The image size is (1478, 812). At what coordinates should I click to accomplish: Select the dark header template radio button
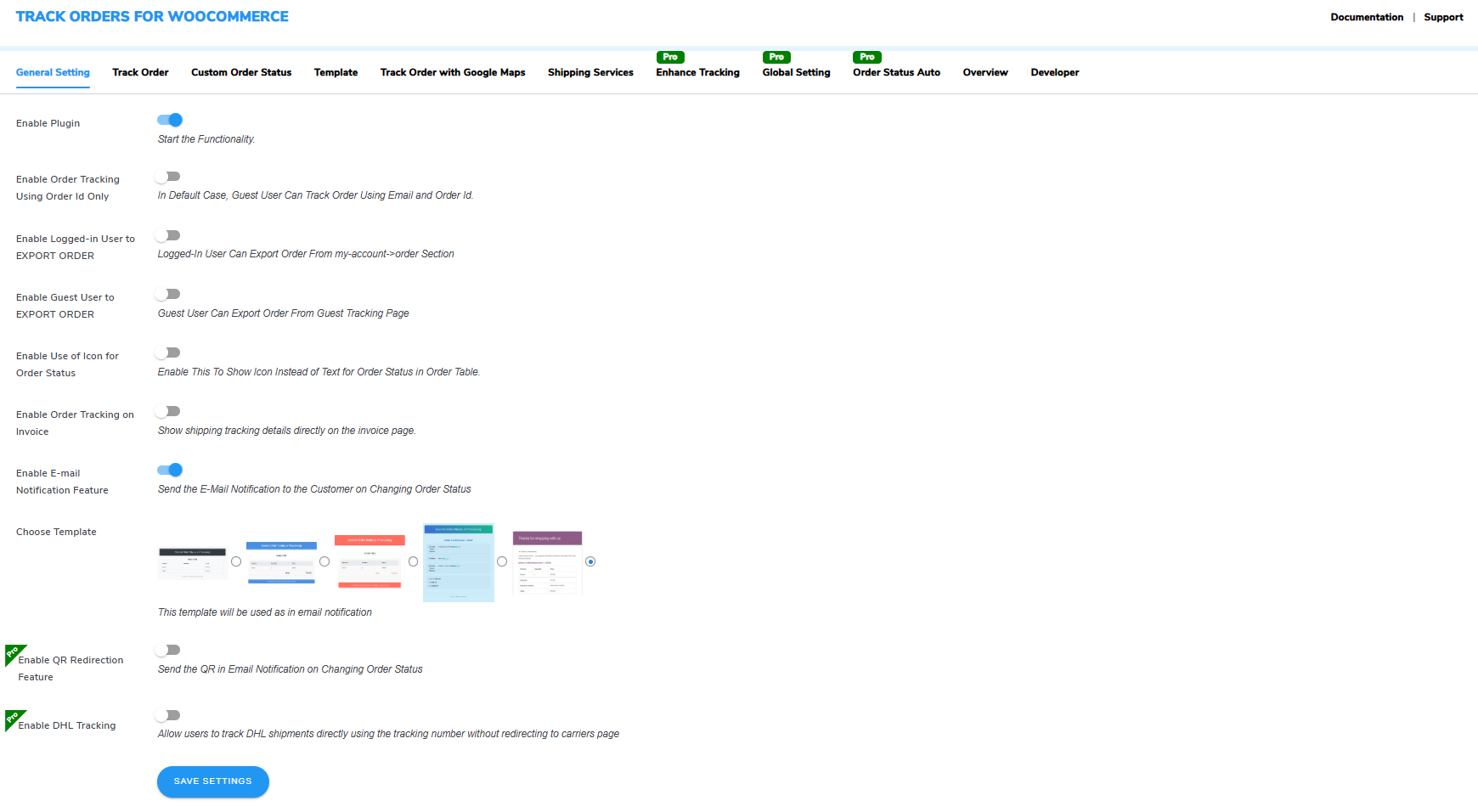236,561
